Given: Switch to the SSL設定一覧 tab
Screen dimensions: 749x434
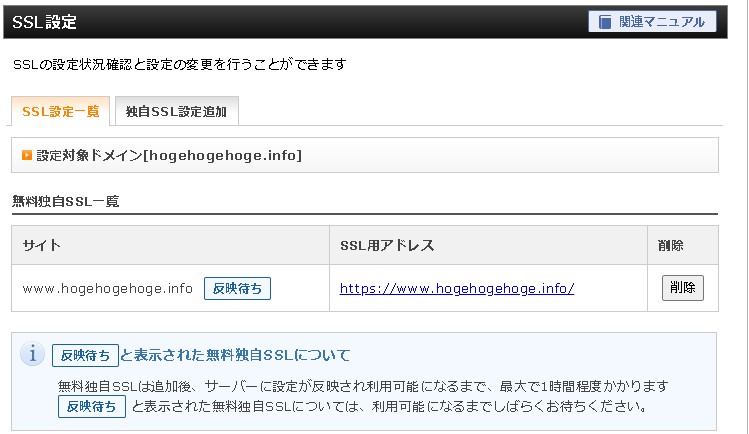Looking at the screenshot, I should pyautogui.click(x=60, y=111).
